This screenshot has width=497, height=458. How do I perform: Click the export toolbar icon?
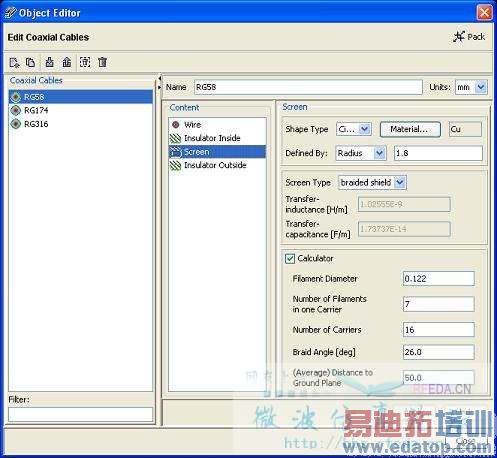pyautogui.click(x=67, y=62)
